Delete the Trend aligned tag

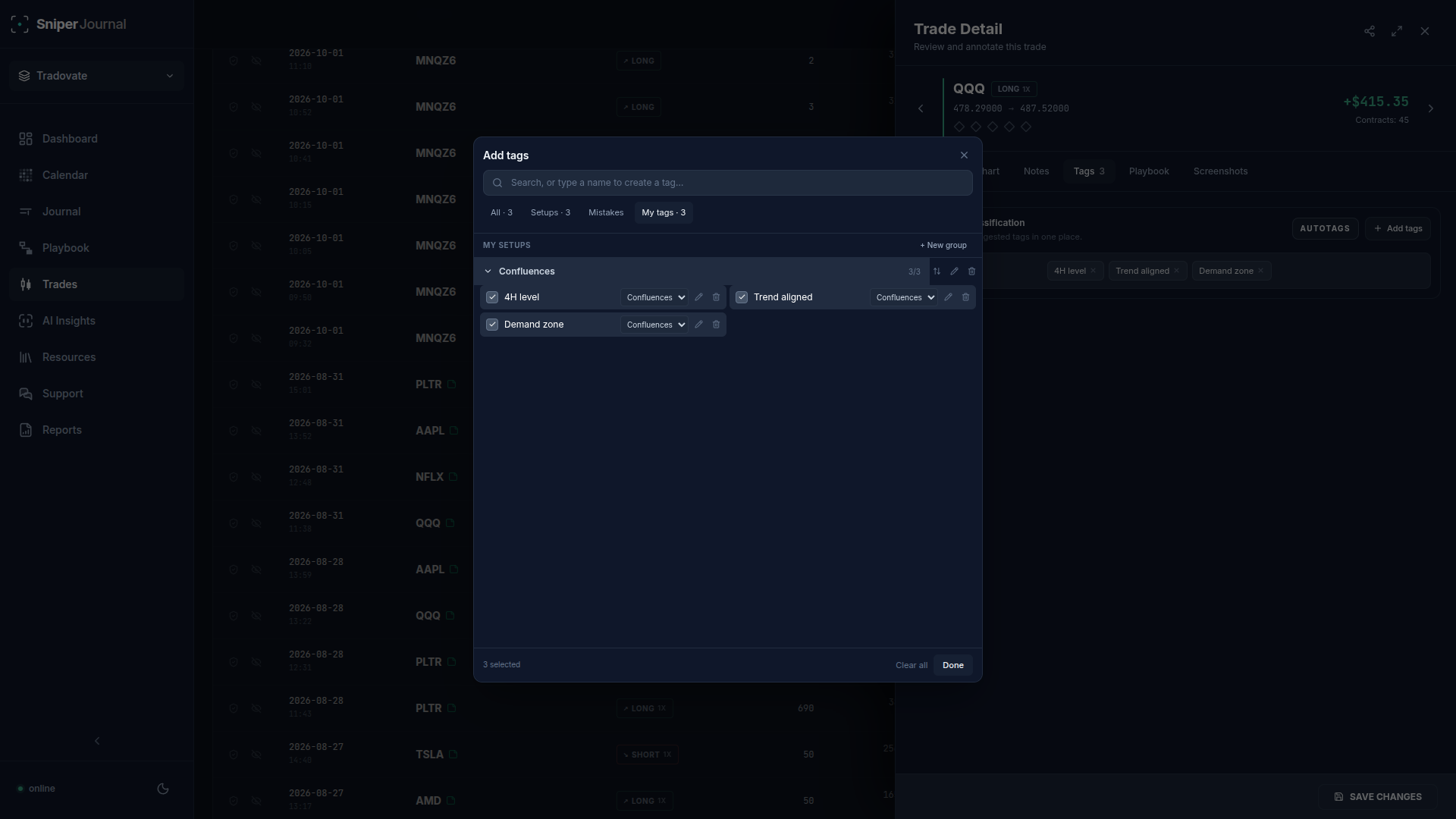[965, 297]
